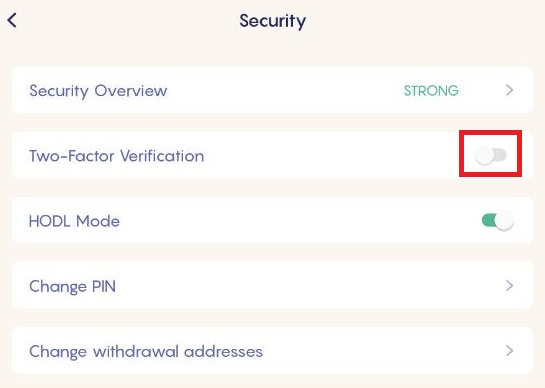Open the Security Overview text label
The height and width of the screenshot is (388, 545).
(98, 91)
